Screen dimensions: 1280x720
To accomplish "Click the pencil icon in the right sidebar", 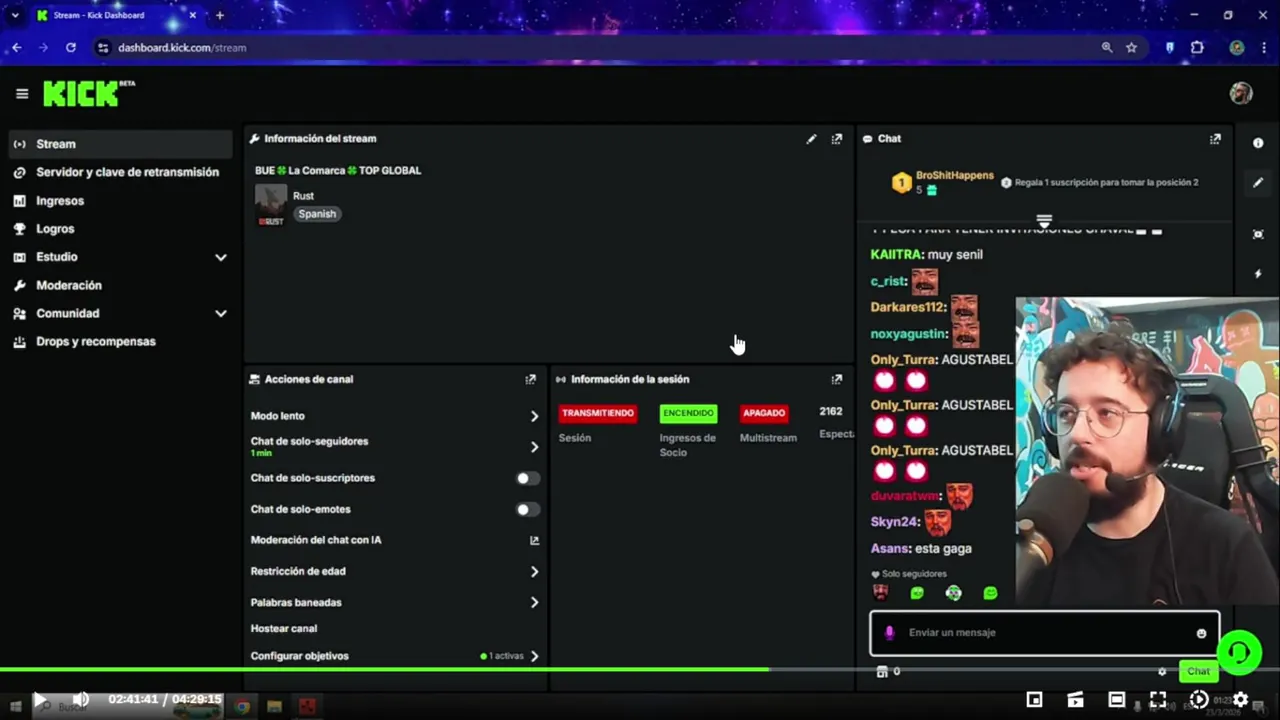I will click(x=1258, y=183).
